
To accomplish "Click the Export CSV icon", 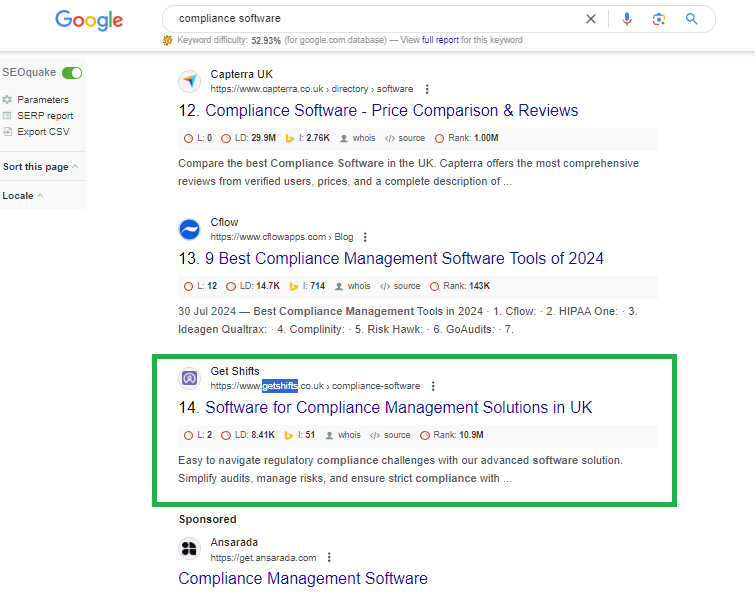I will [7, 131].
